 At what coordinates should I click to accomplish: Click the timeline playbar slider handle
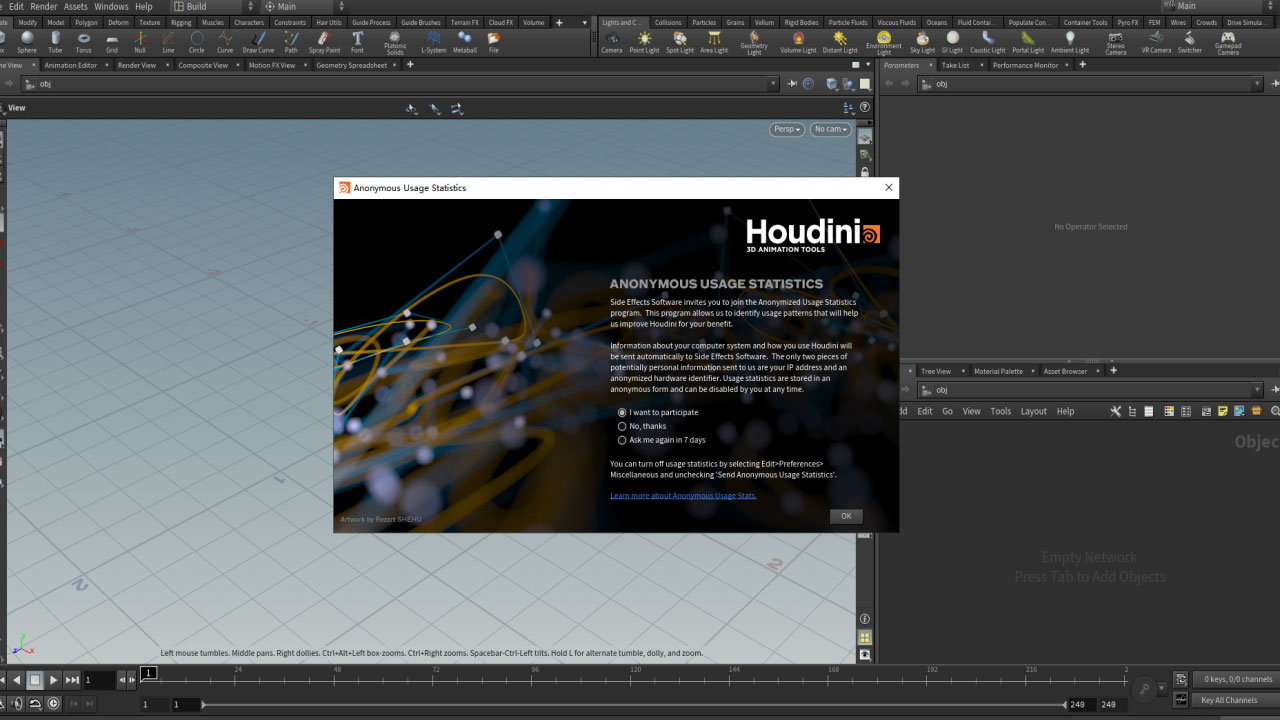click(x=205, y=703)
